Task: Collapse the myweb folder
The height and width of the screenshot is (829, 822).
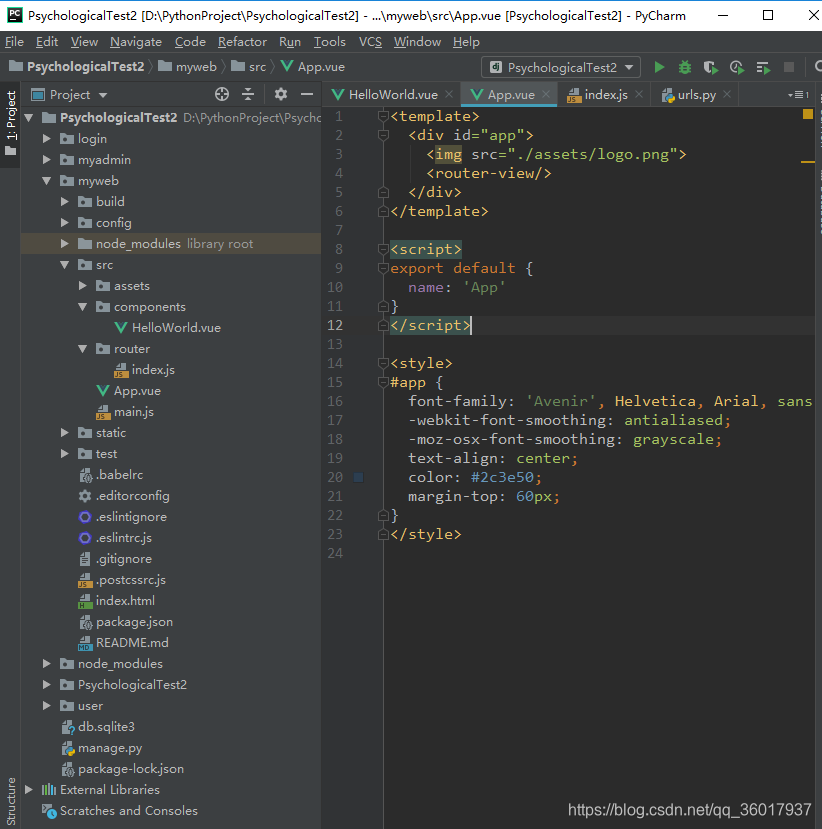Action: 47,181
